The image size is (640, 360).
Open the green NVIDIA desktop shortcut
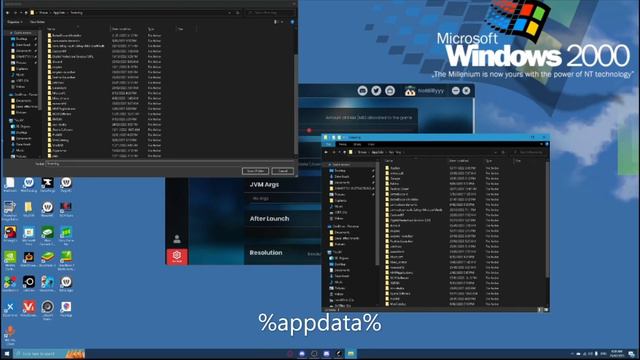tap(10, 257)
